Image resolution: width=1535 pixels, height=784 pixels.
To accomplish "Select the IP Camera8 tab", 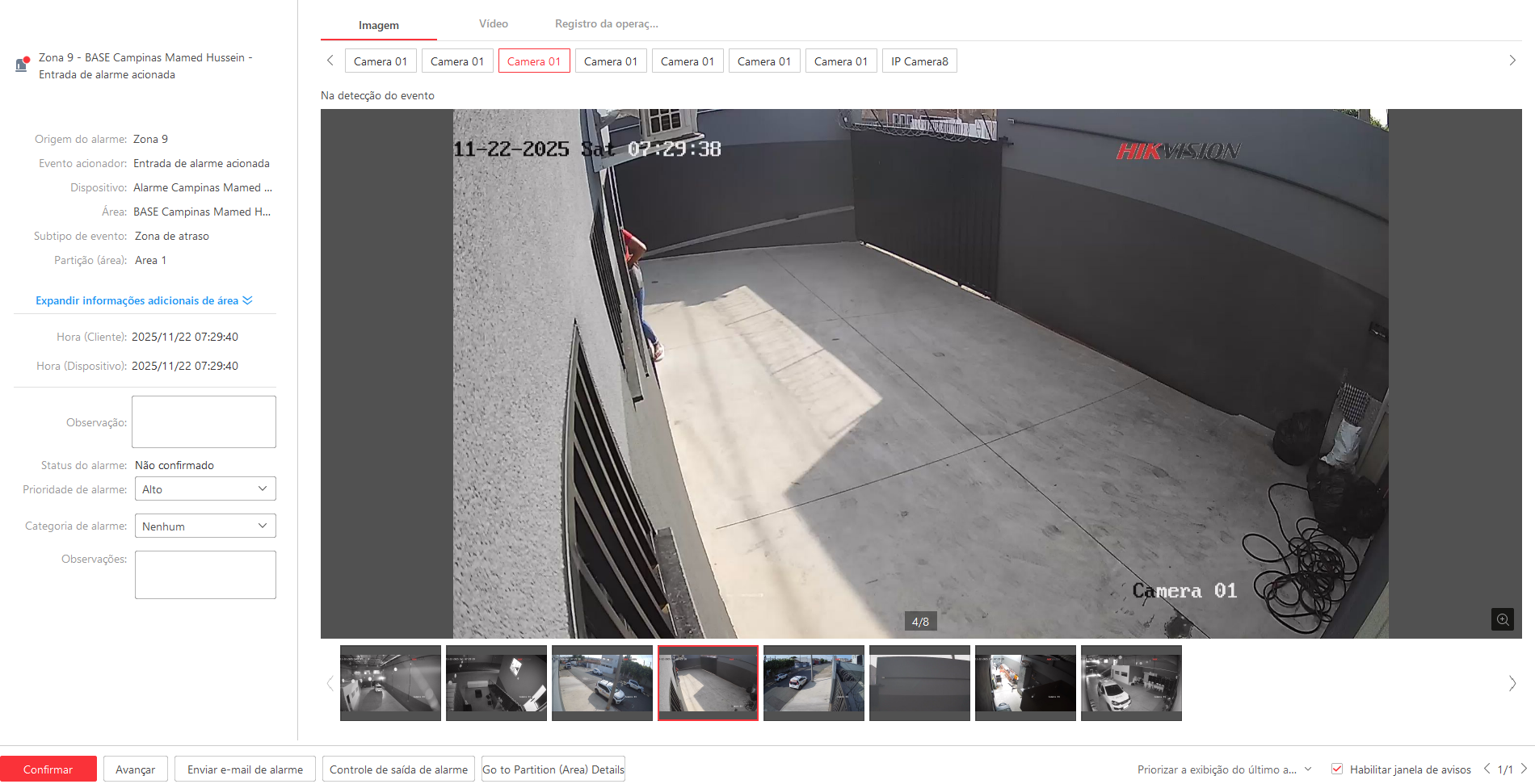I will pos(919,61).
